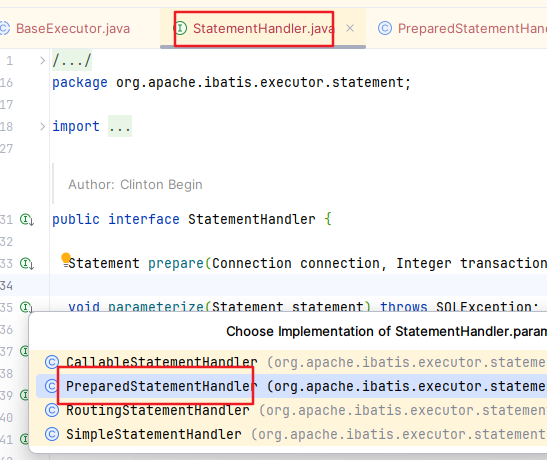The height and width of the screenshot is (460, 547).
Task: Select CallableStatementHandler in the implementation popup
Action: (291, 362)
